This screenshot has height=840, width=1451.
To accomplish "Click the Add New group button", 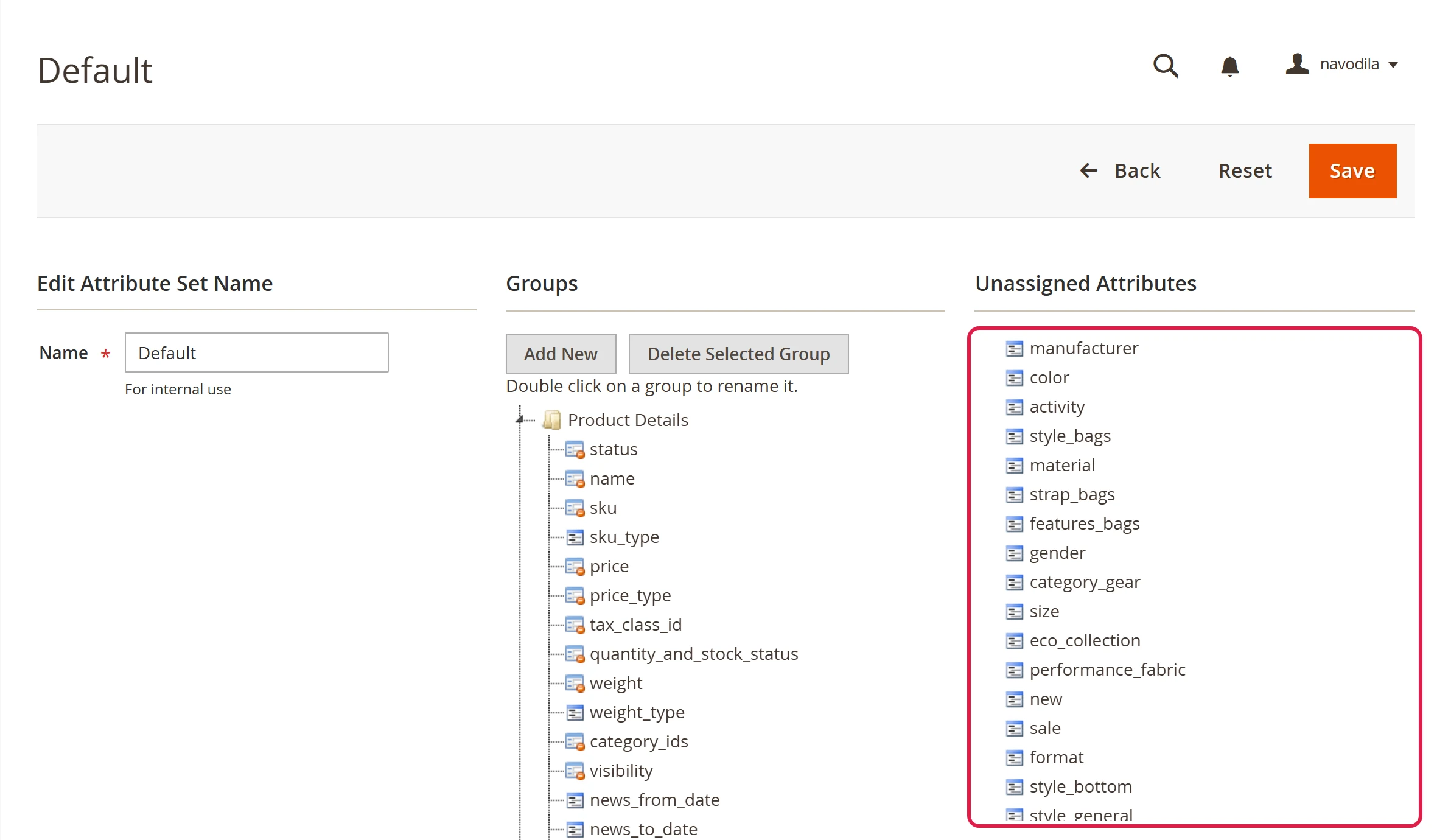I will [561, 354].
